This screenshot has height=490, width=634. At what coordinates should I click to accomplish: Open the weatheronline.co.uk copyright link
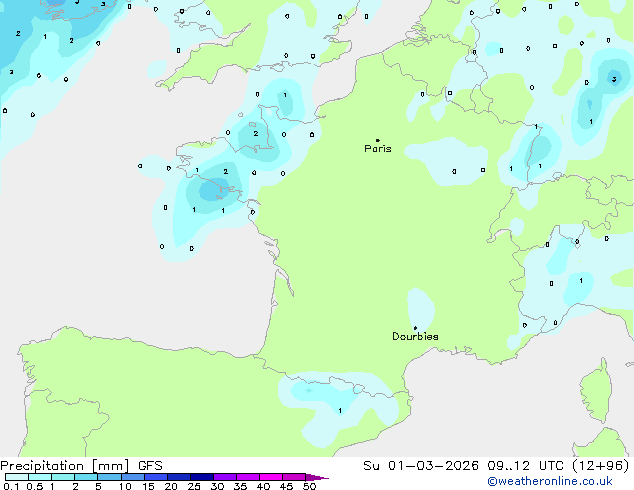click(x=550, y=481)
